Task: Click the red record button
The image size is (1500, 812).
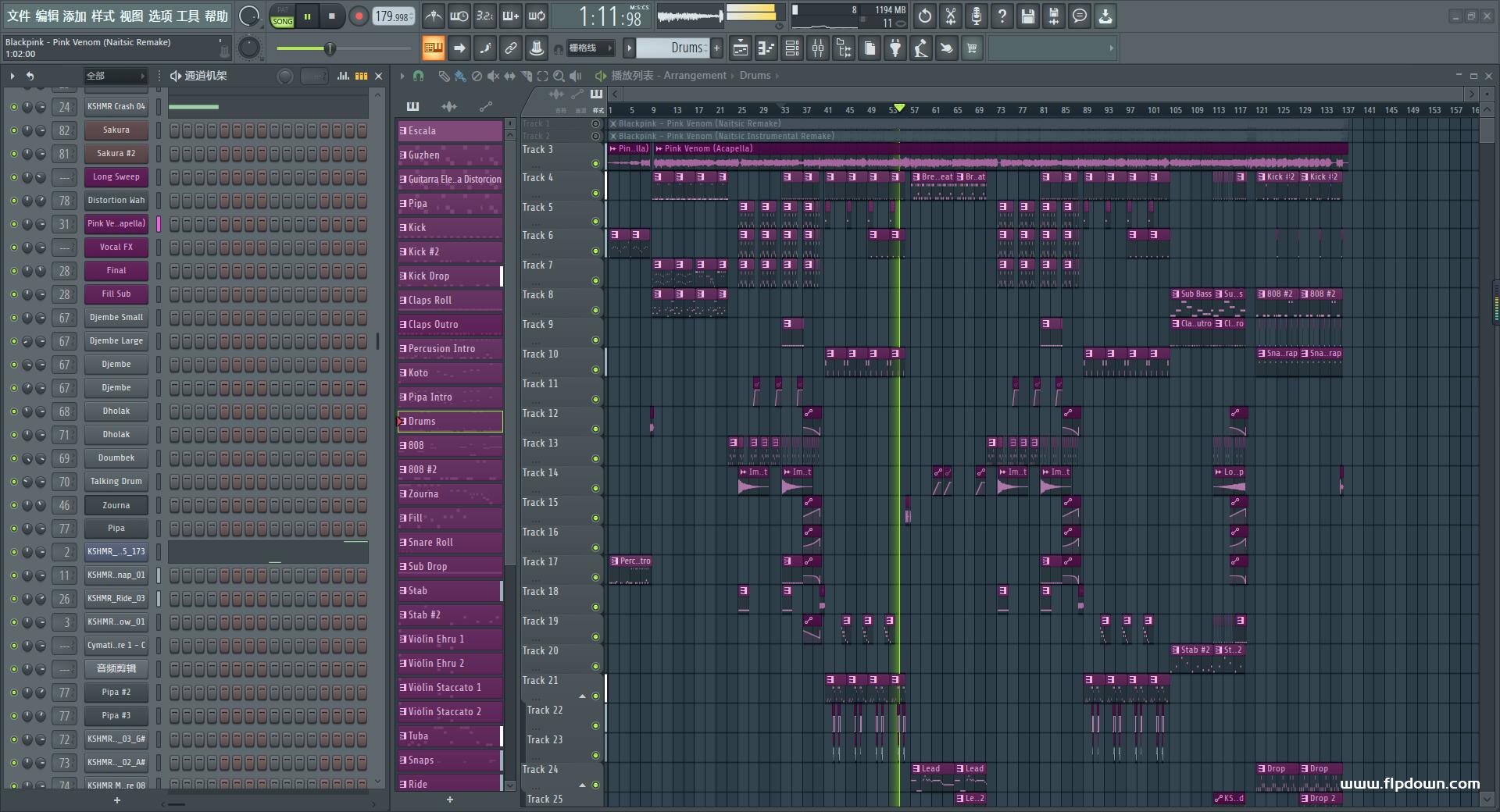Action: 359,16
